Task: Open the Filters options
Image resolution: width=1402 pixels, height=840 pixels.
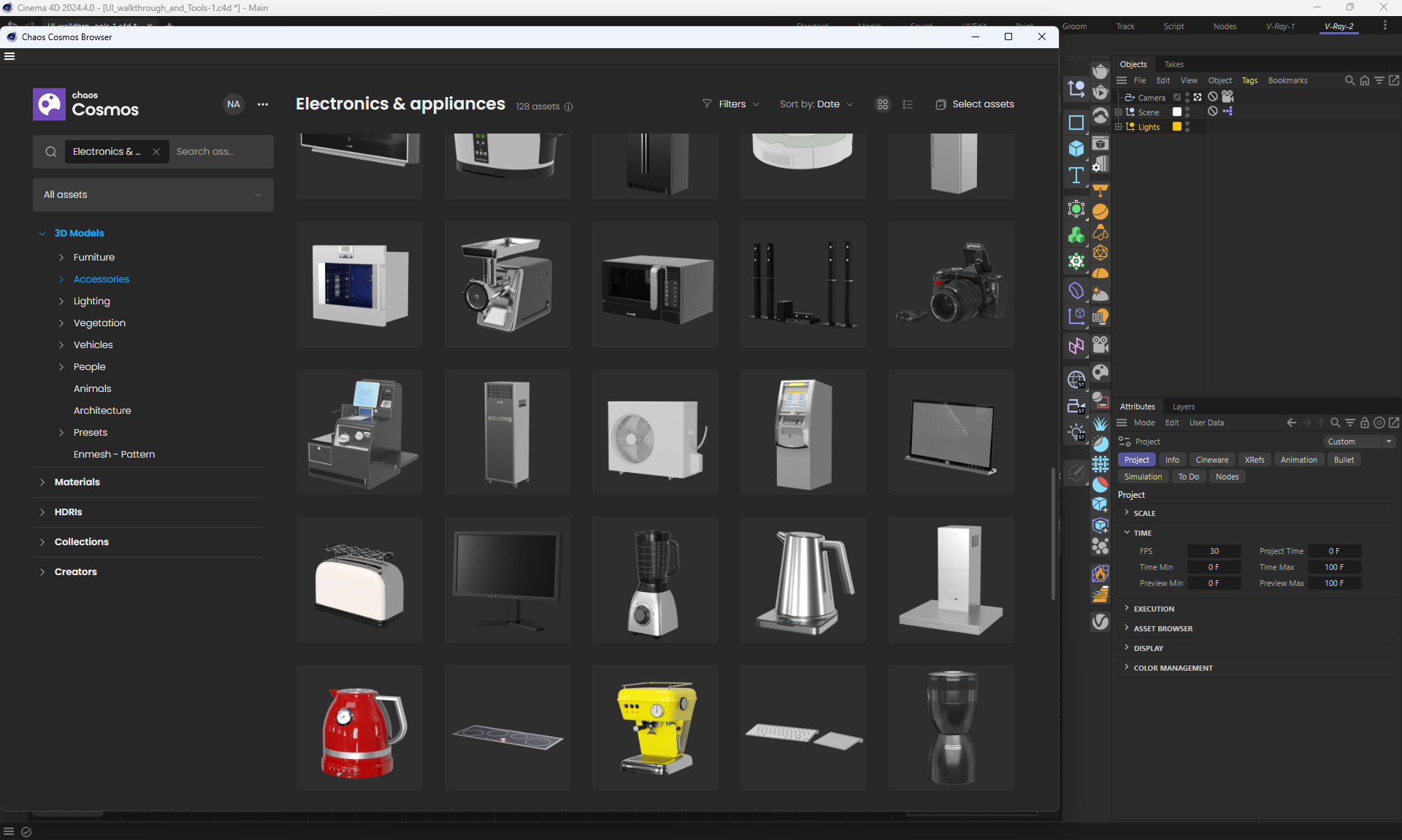Action: click(731, 104)
